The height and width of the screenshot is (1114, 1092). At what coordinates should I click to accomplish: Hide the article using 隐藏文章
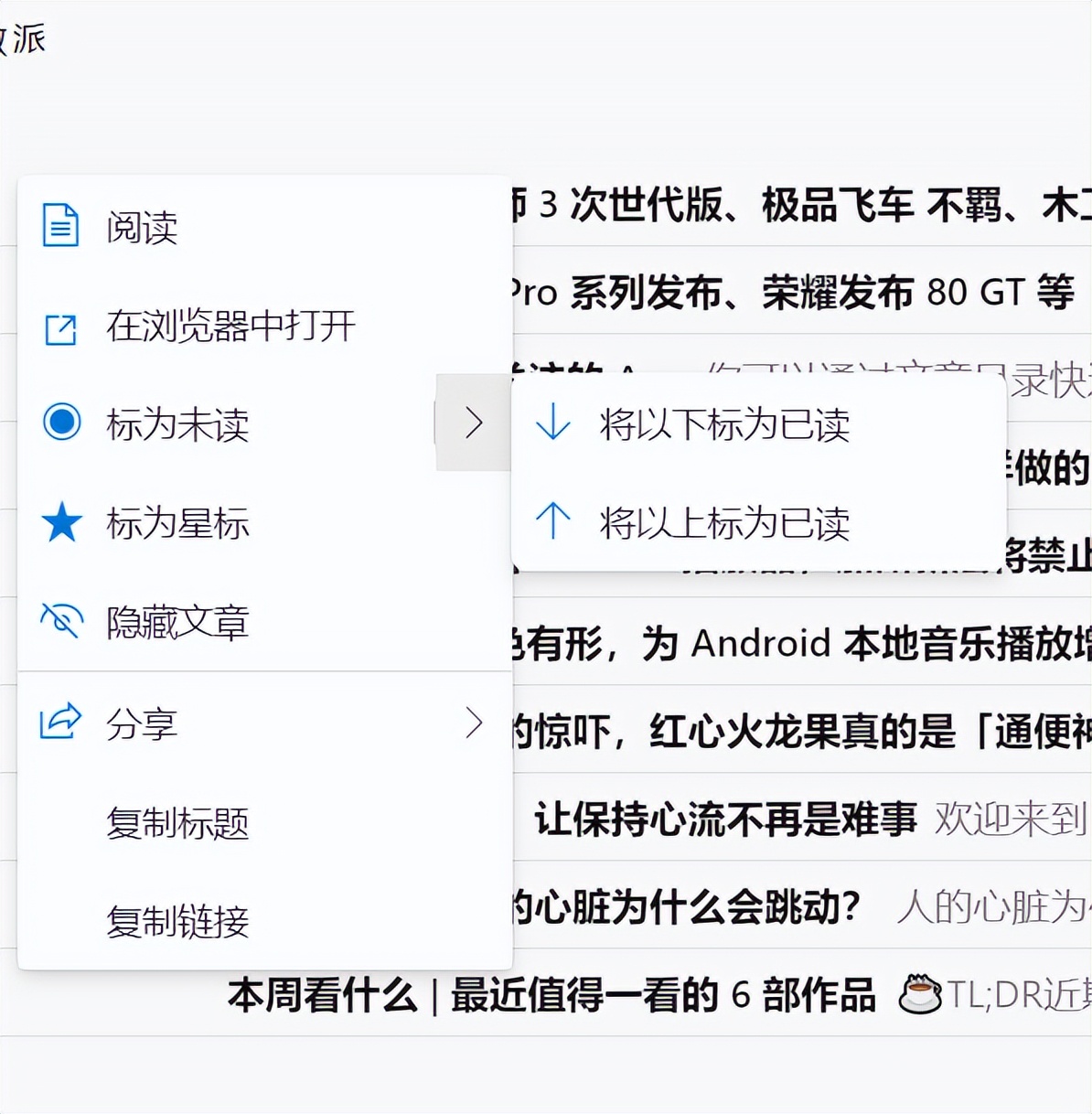coord(180,622)
